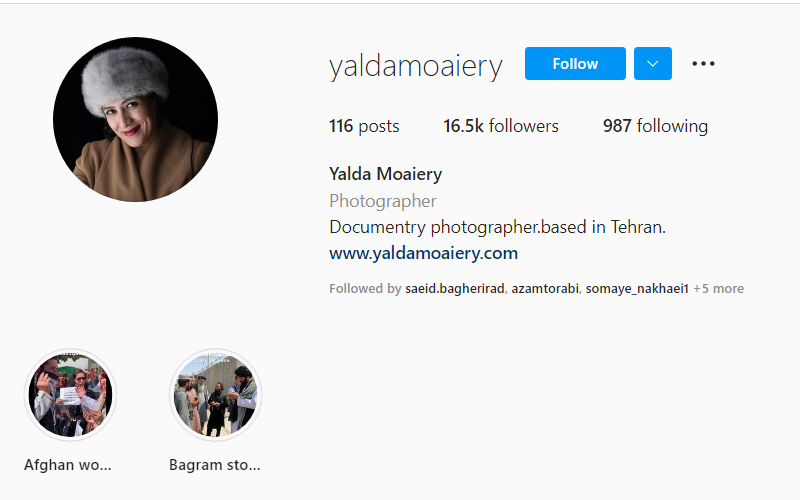Open the profile picture with fur hat
This screenshot has height=500, width=800.
[136, 119]
